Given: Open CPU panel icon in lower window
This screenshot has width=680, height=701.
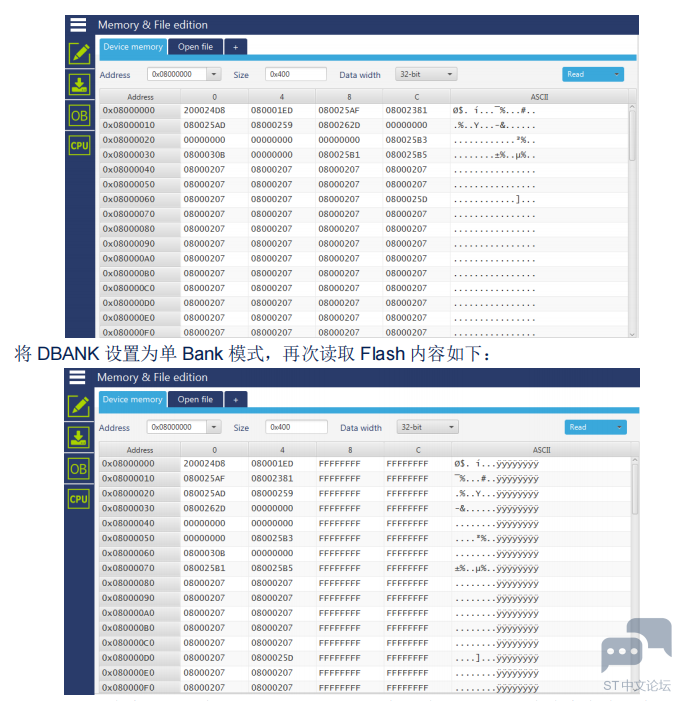Looking at the screenshot, I should [79, 498].
